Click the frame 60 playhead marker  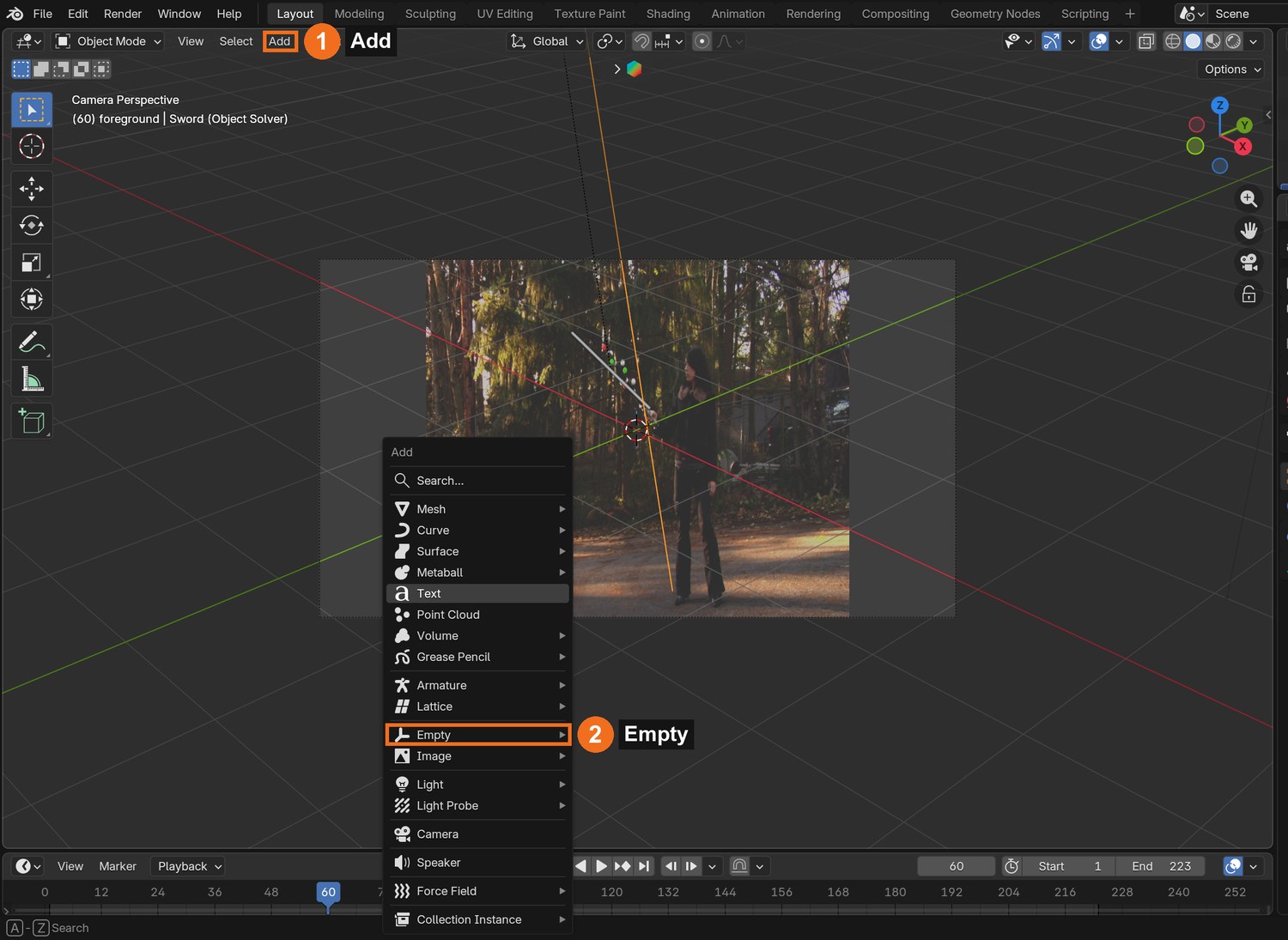click(x=328, y=893)
